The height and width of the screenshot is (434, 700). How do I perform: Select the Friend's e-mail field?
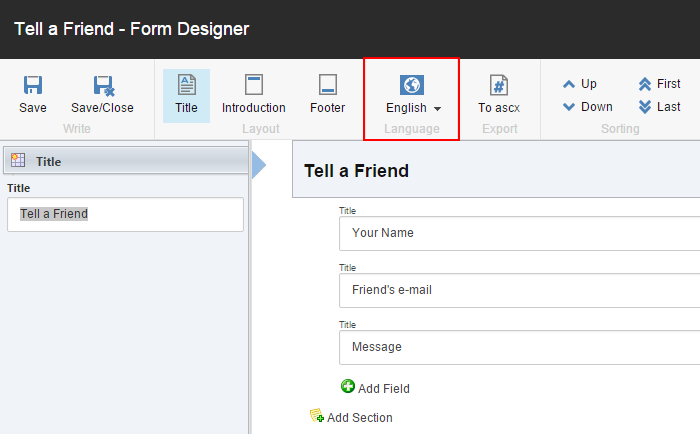coord(520,290)
